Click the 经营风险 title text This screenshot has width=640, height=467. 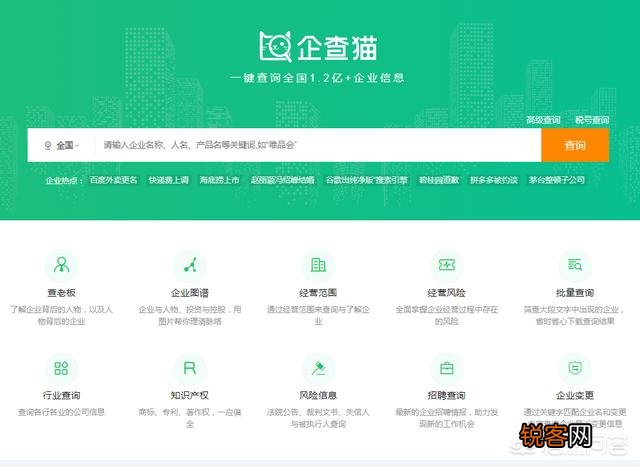[447, 293]
